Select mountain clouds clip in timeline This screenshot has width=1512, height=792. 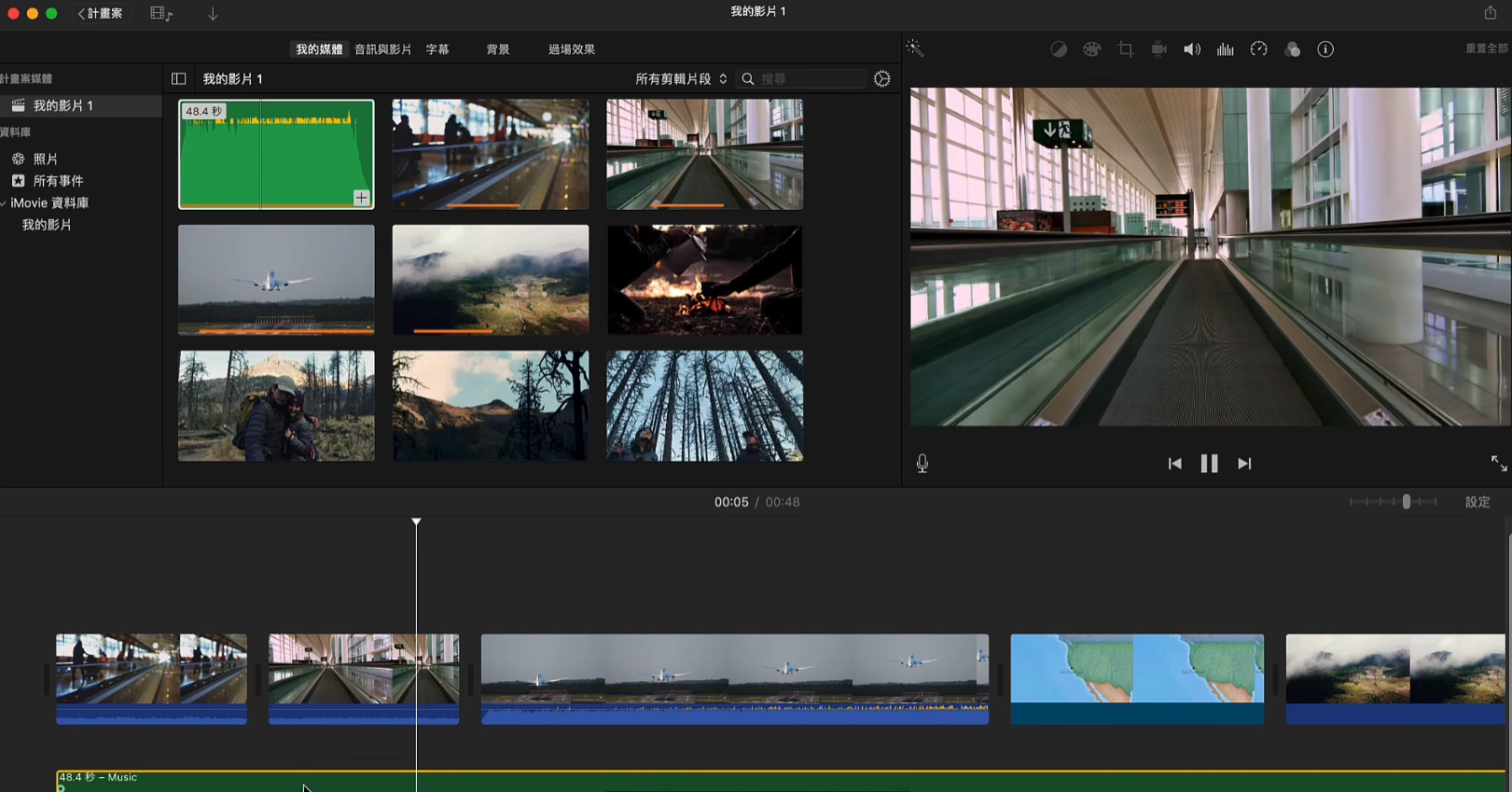pyautogui.click(x=1395, y=679)
